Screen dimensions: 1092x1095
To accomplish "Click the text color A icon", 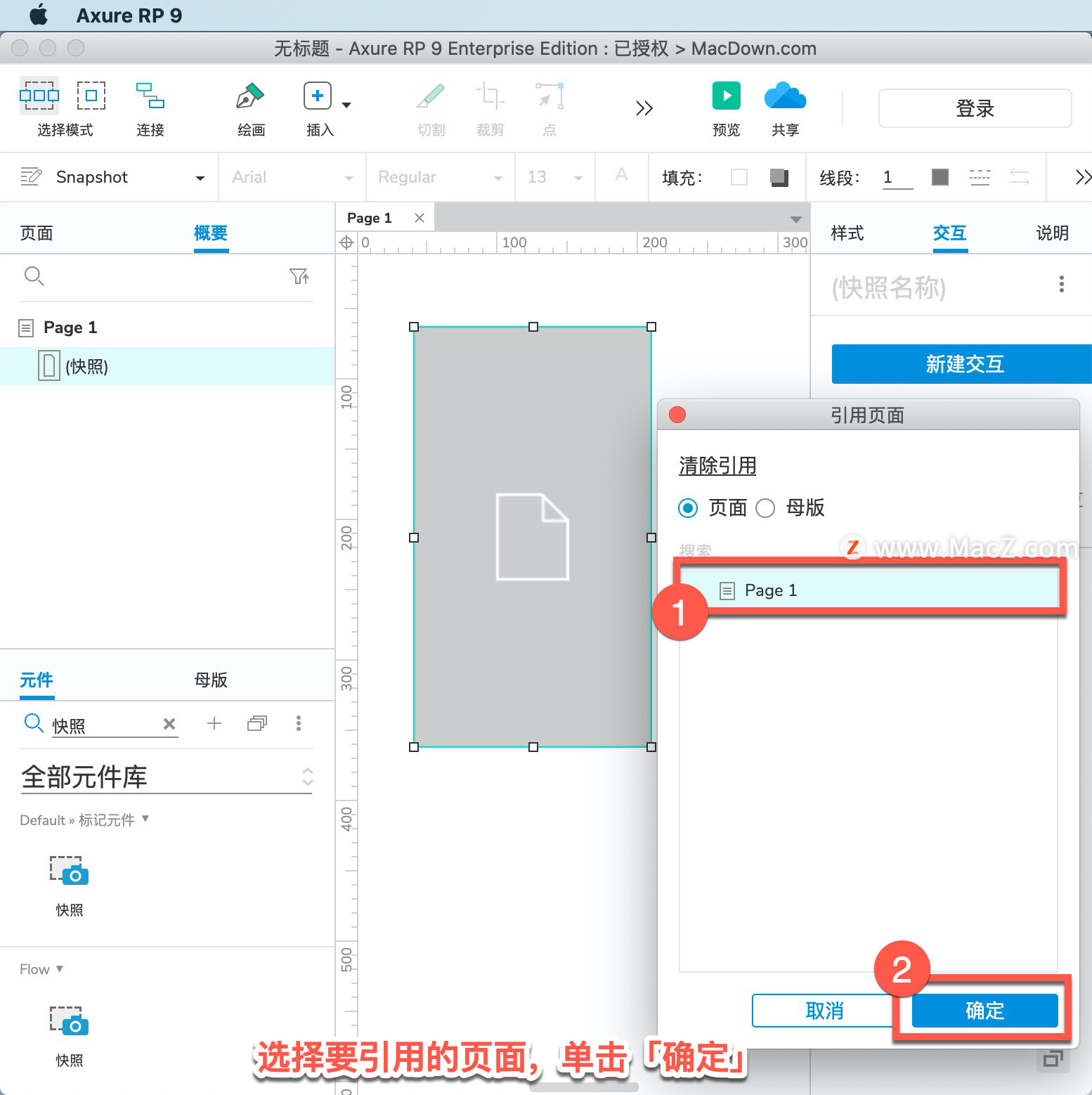I will click(x=621, y=175).
